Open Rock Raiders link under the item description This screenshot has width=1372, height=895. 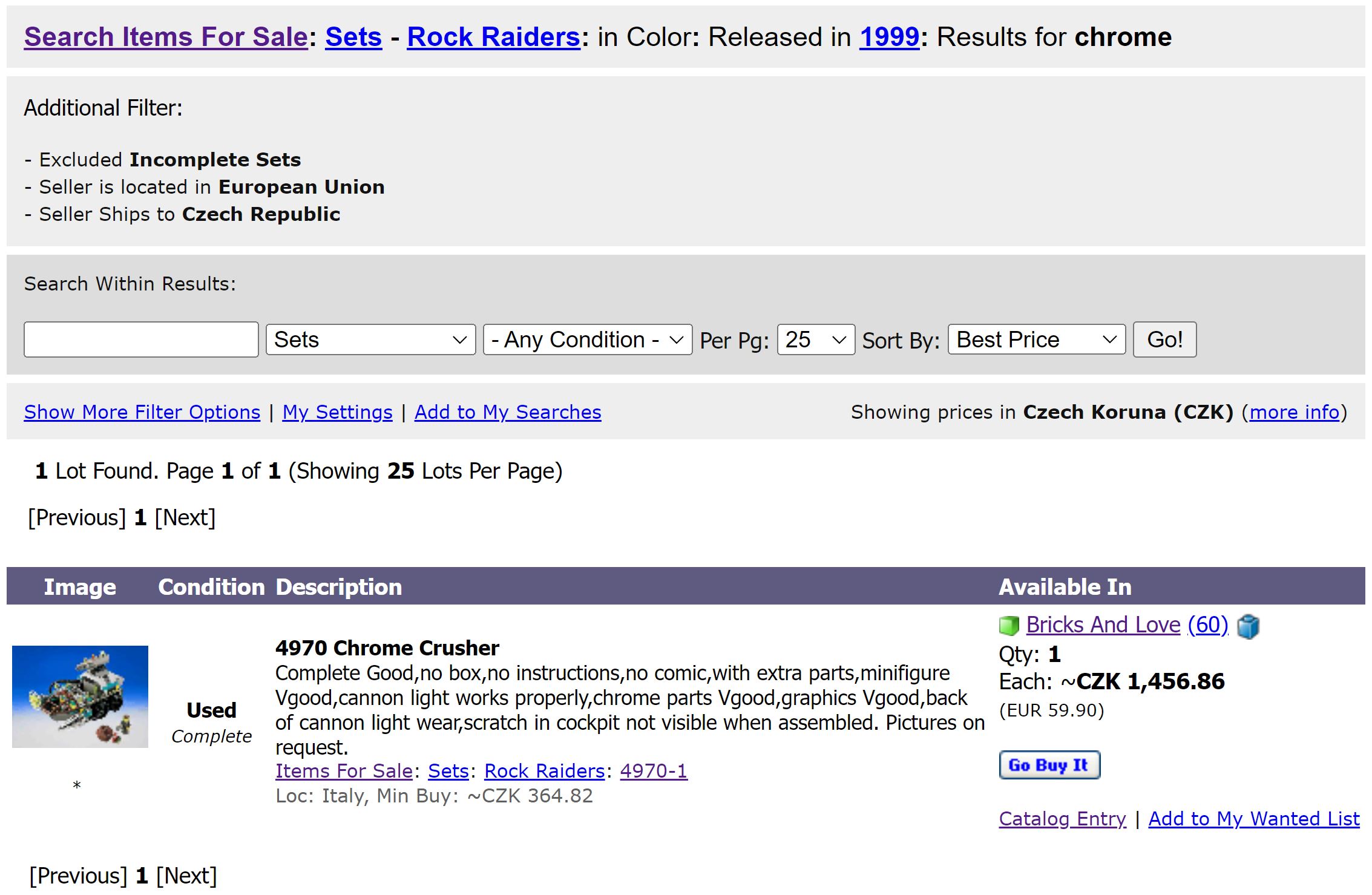coord(545,771)
